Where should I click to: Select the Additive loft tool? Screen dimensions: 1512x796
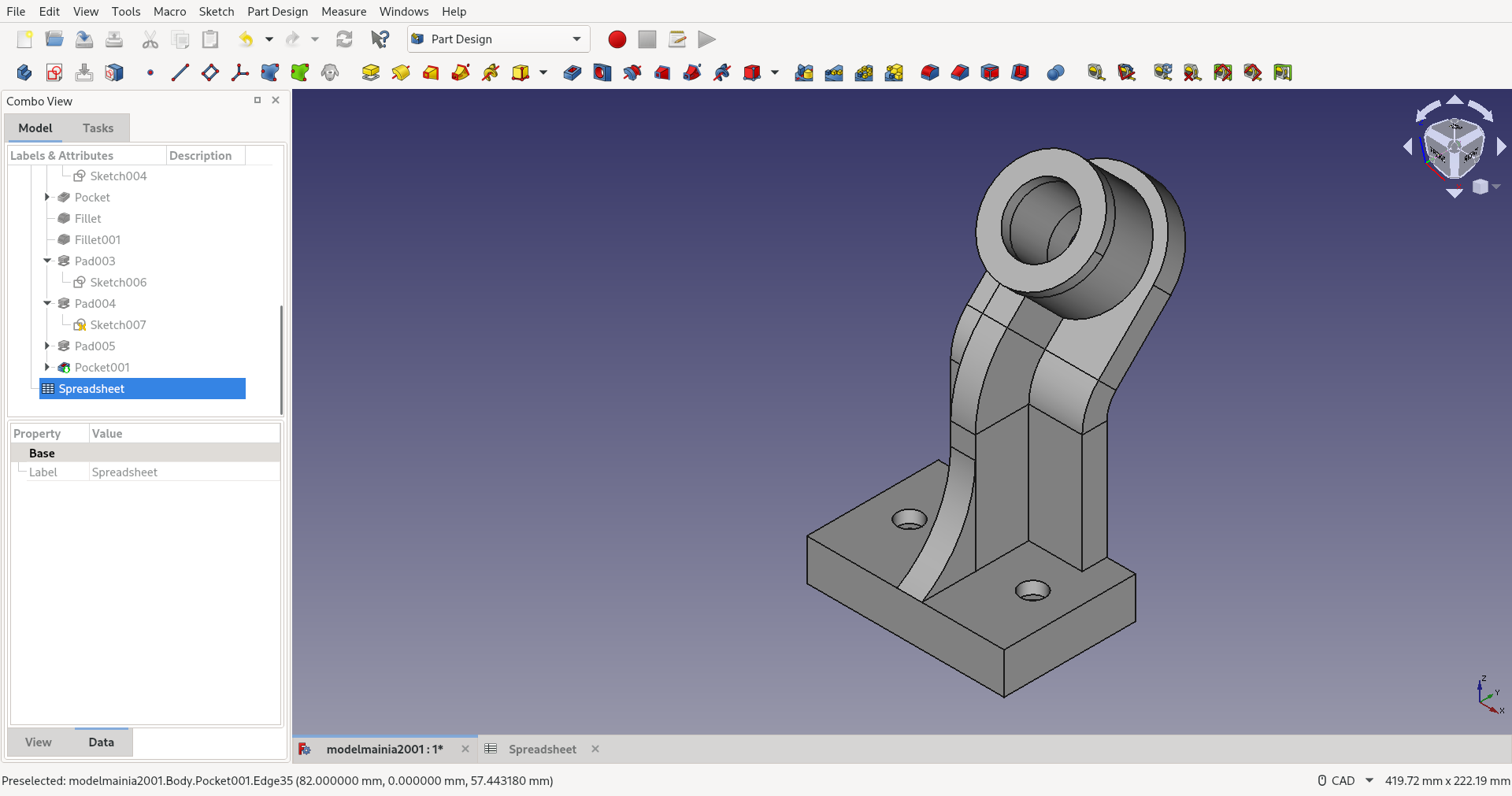tap(431, 72)
